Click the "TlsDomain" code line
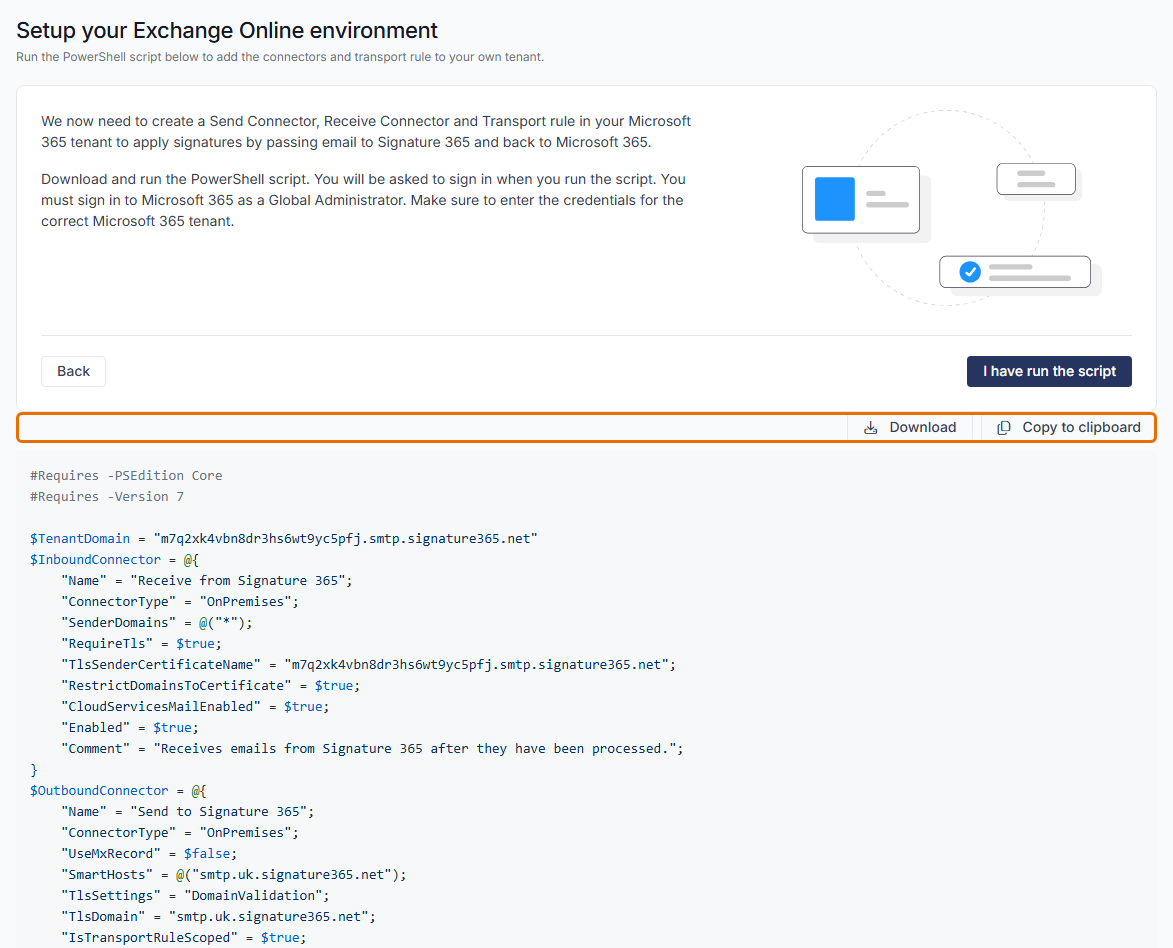The image size is (1173, 948). [x=218, y=916]
